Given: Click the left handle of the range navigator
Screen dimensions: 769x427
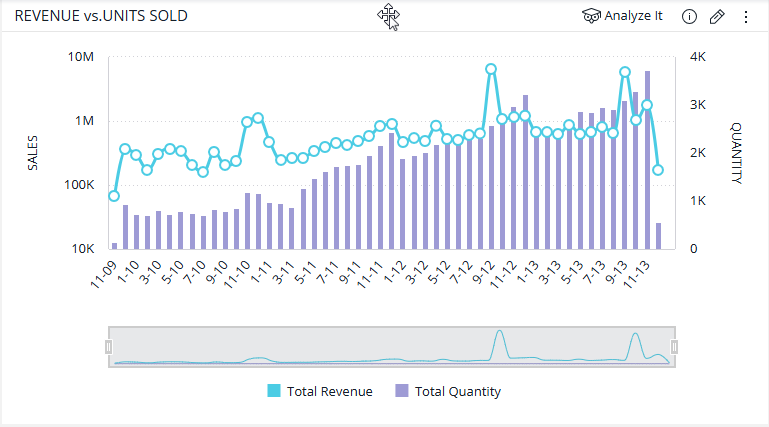Looking at the screenshot, I should click(x=109, y=346).
